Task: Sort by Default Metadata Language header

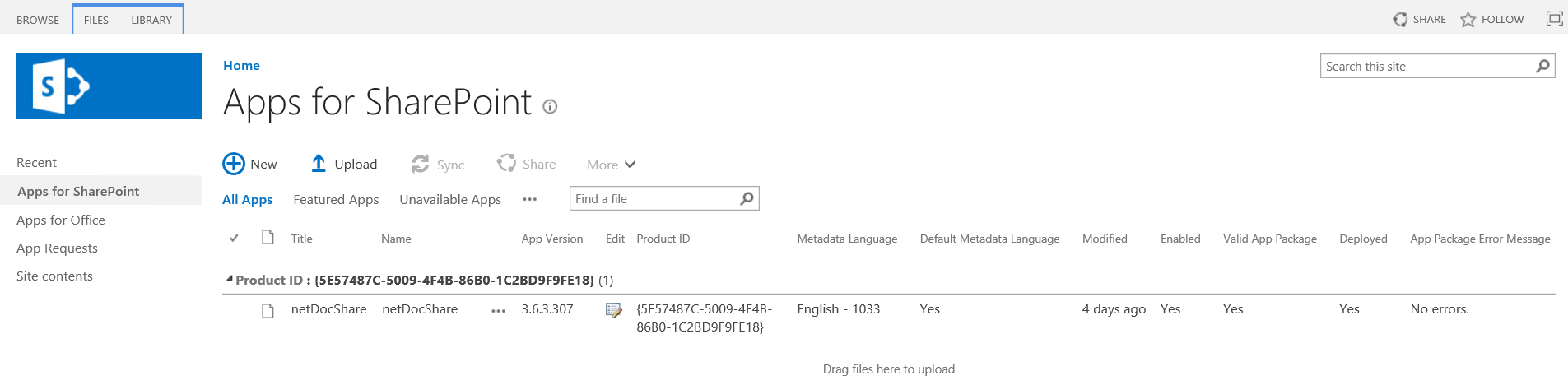Action: point(989,239)
